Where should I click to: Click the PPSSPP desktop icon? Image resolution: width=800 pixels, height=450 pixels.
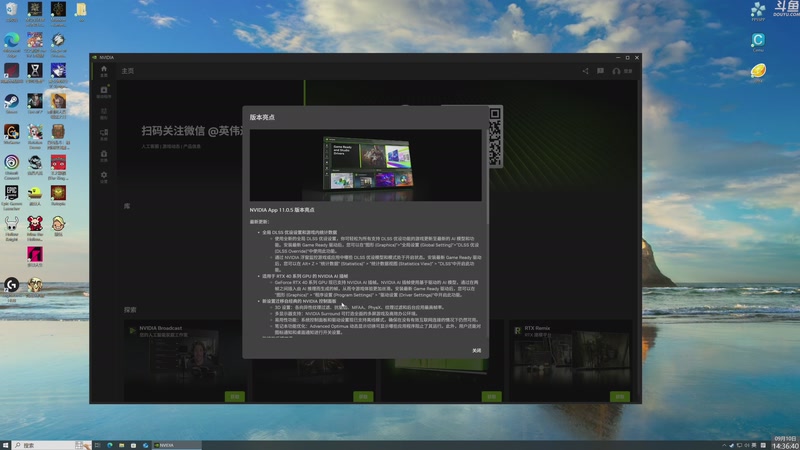[758, 11]
